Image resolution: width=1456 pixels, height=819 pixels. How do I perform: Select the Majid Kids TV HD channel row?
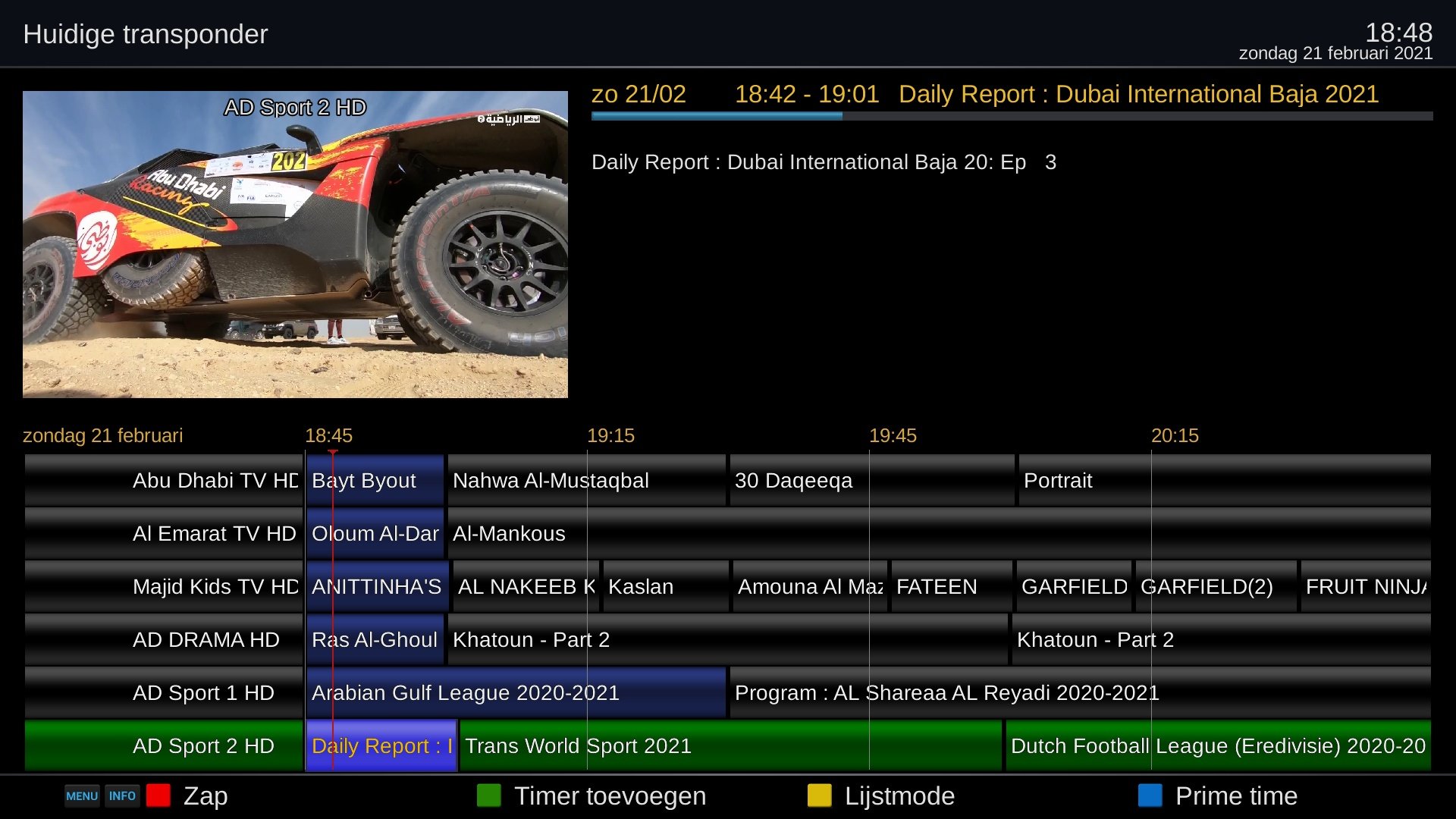164,586
